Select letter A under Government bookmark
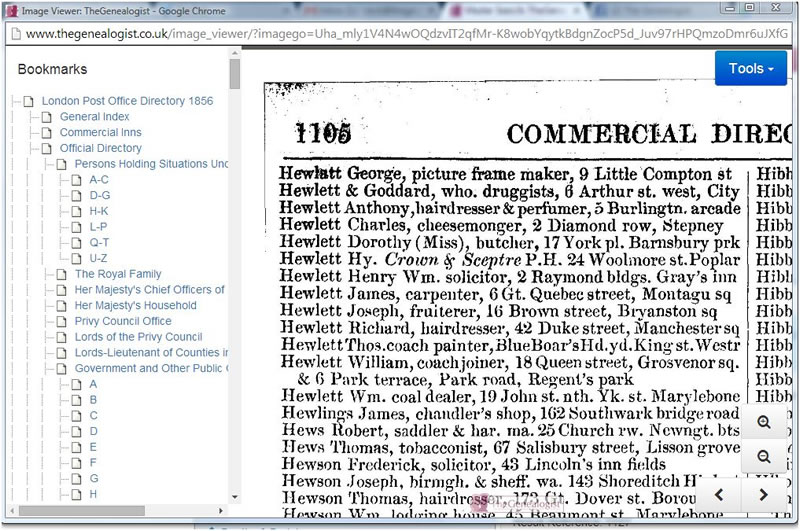This screenshot has height=531, width=800. point(93,384)
